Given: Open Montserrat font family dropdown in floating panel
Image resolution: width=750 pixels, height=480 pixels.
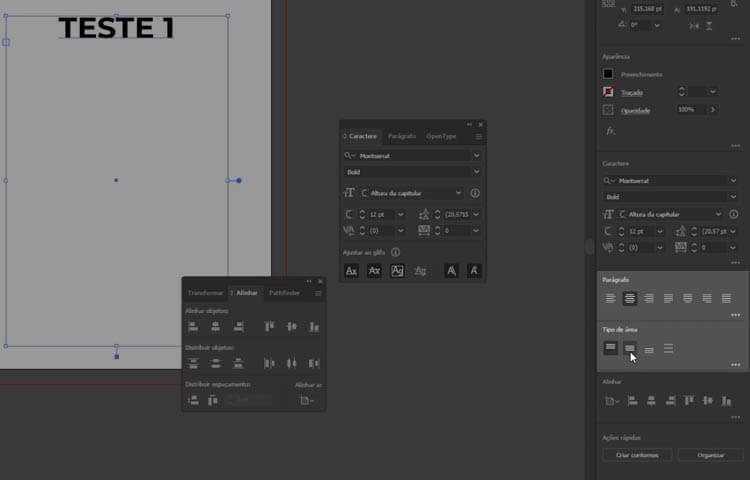Looking at the screenshot, I should (476, 156).
